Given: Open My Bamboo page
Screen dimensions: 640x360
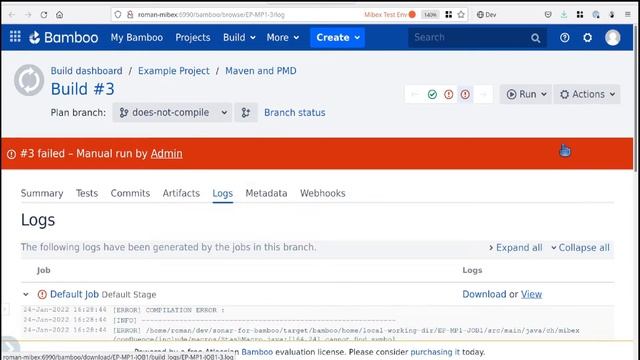Looking at the screenshot, I should (137, 38).
